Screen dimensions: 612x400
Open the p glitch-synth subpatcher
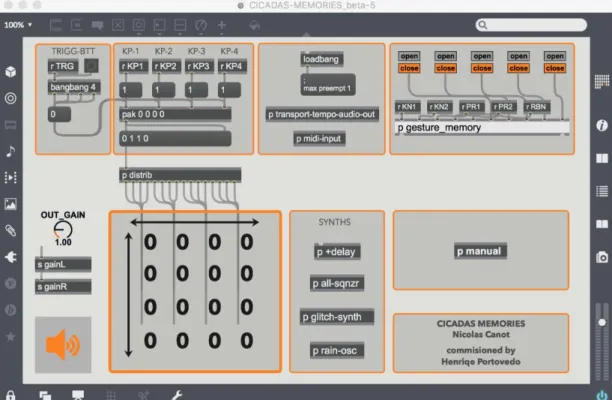[337, 317]
